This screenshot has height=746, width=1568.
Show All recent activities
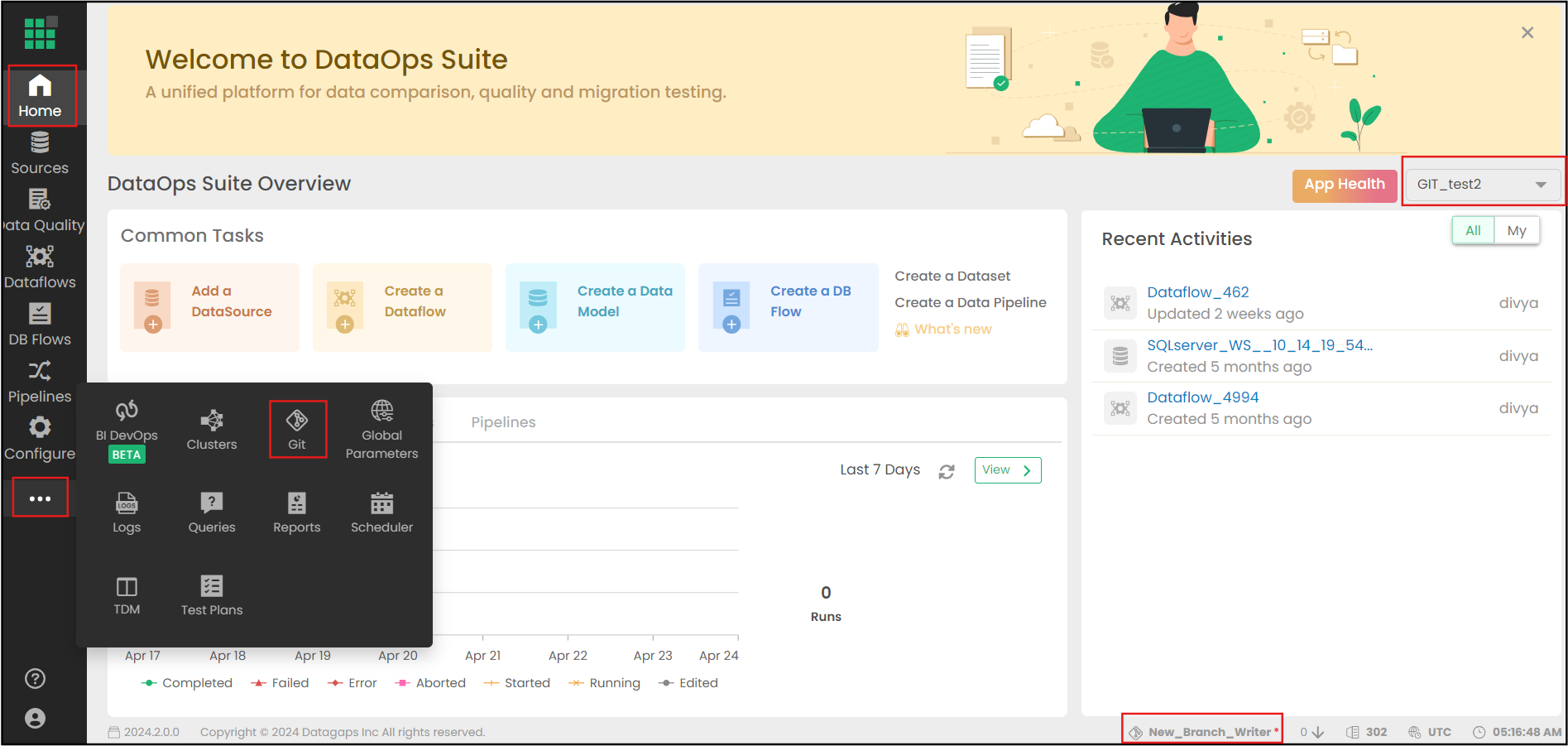[1473, 230]
